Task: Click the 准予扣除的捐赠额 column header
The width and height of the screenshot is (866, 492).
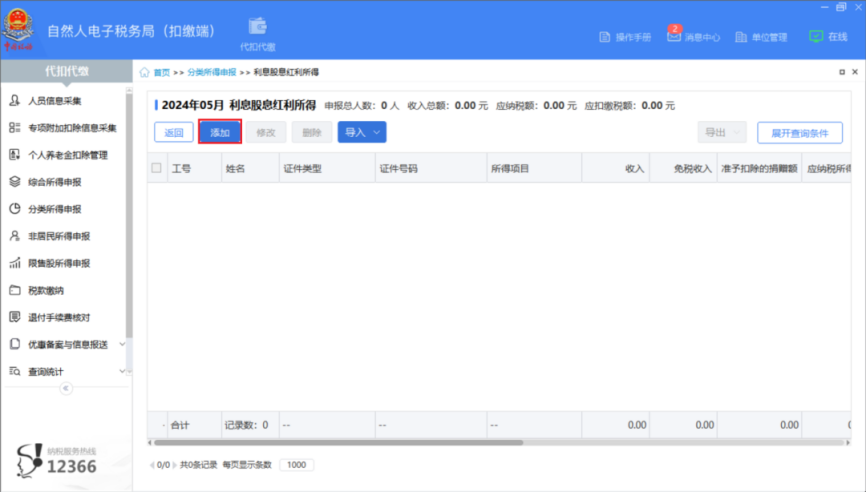Action: pos(759,168)
